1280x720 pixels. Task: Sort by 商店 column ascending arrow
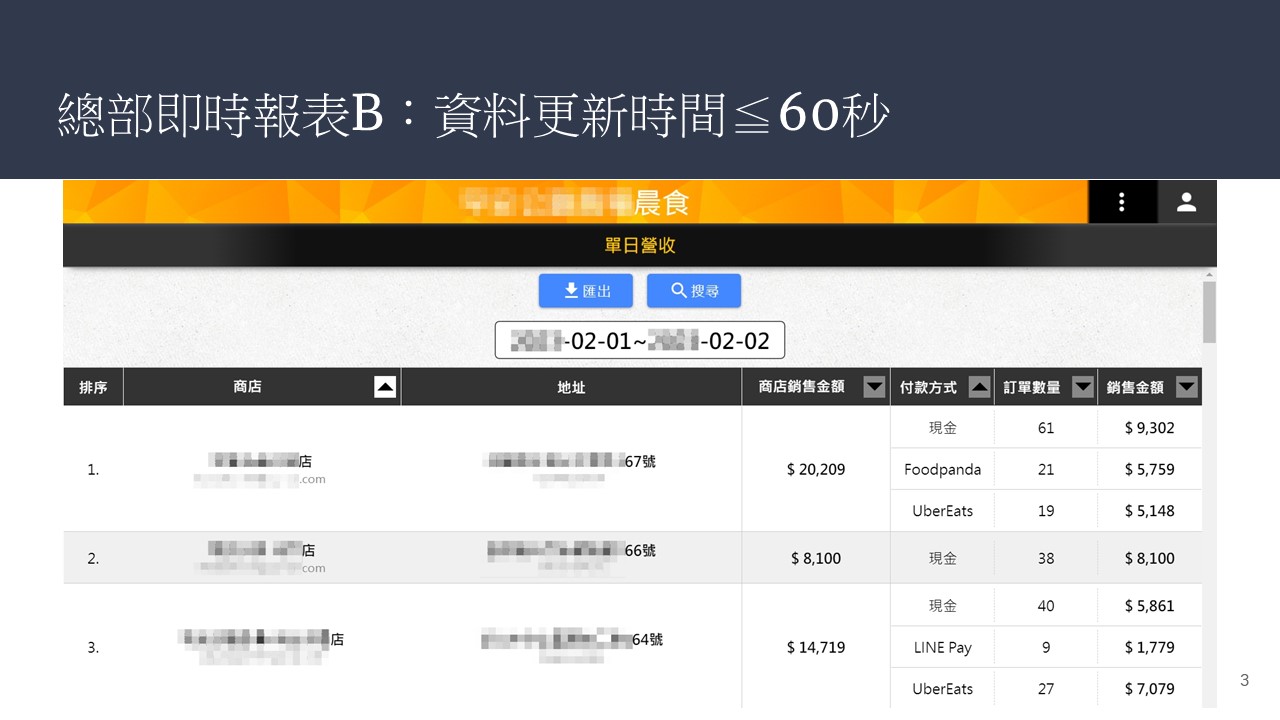point(385,387)
